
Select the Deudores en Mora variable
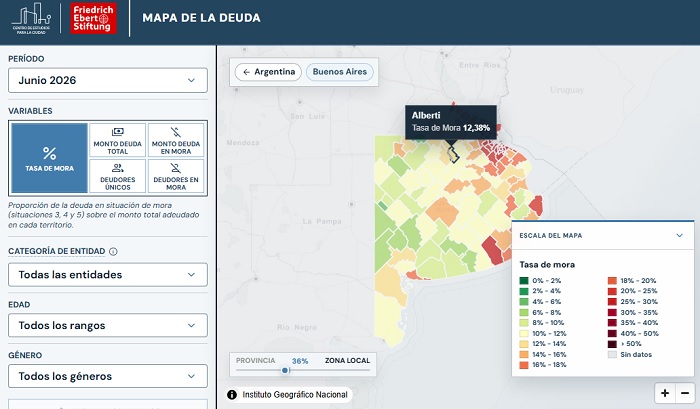[x=176, y=176]
